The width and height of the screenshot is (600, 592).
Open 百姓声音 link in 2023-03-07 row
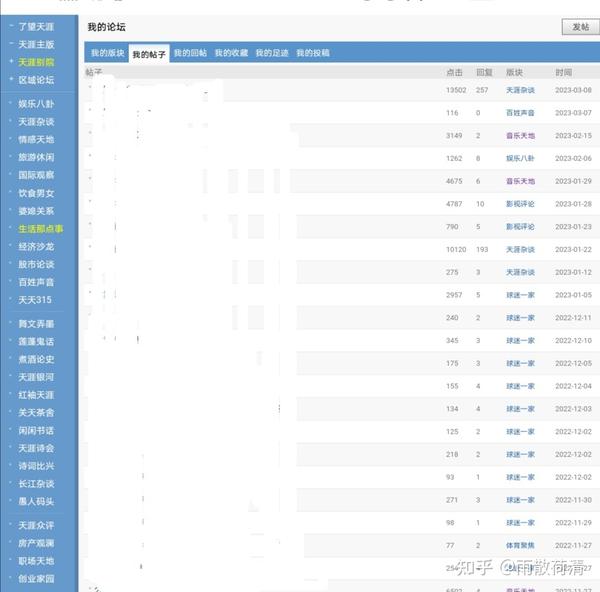click(520, 113)
